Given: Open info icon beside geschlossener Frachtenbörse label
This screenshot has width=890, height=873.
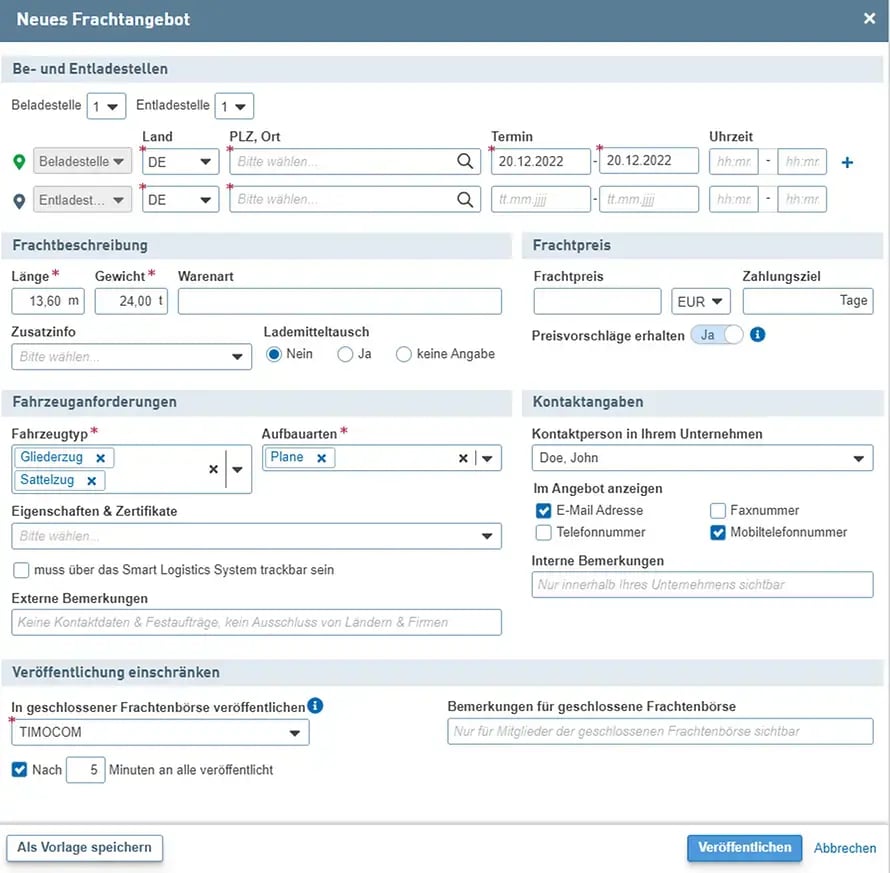Looking at the screenshot, I should point(315,706).
